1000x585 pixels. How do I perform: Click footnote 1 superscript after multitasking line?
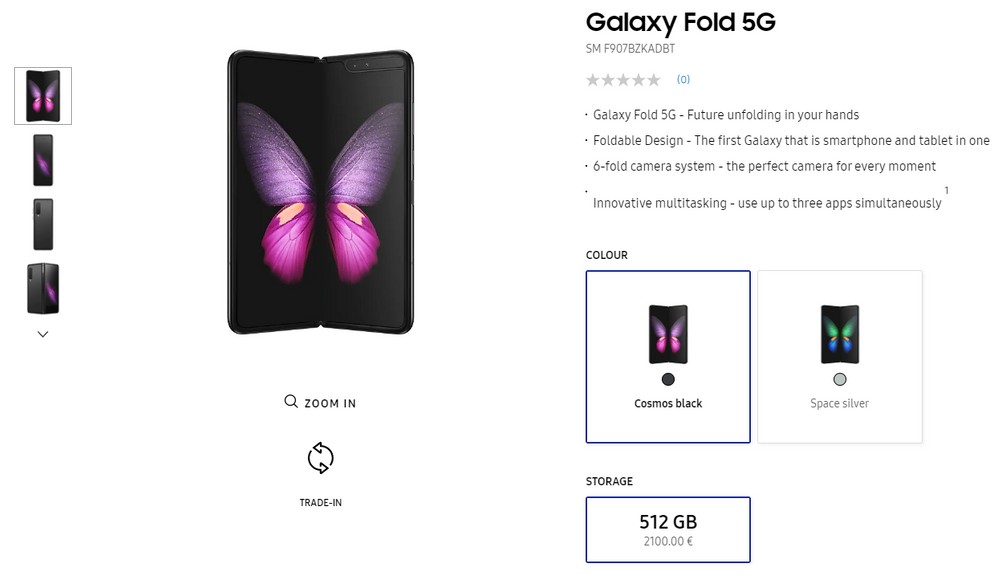coord(946,190)
